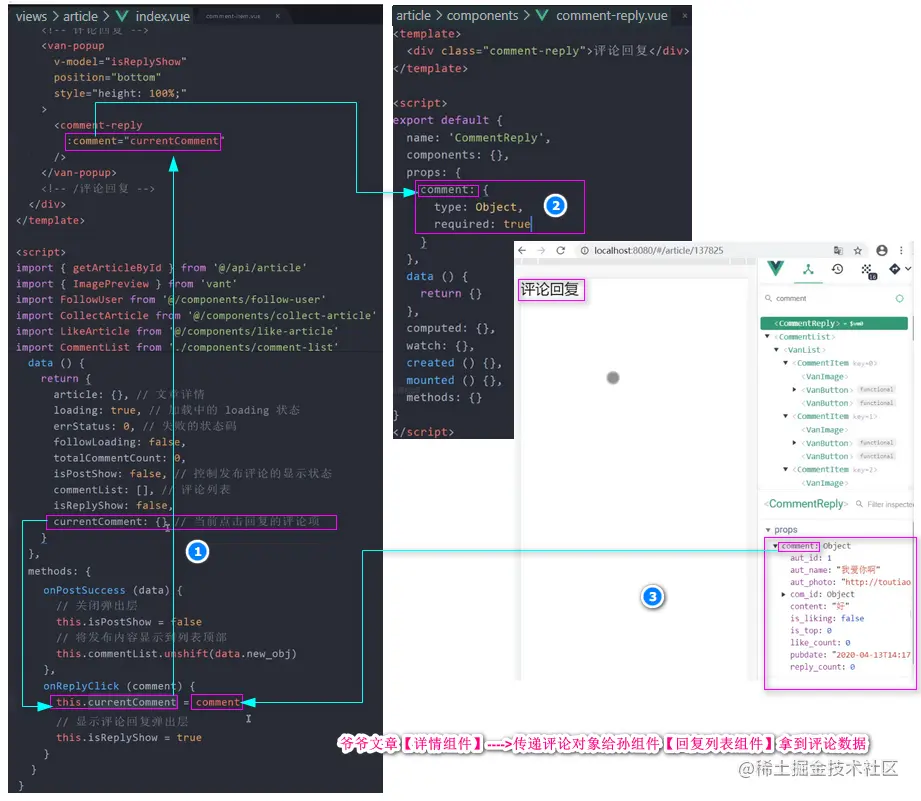921x801 pixels.
Task: Click the 'isReplyShow: false,' data line
Action: (x=113, y=506)
